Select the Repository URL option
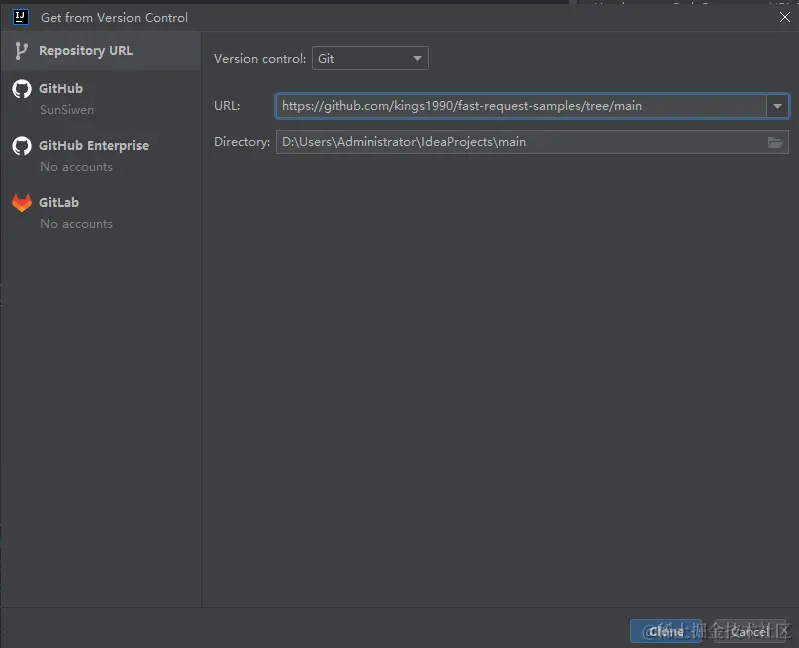The image size is (799, 648). [x=100, y=50]
